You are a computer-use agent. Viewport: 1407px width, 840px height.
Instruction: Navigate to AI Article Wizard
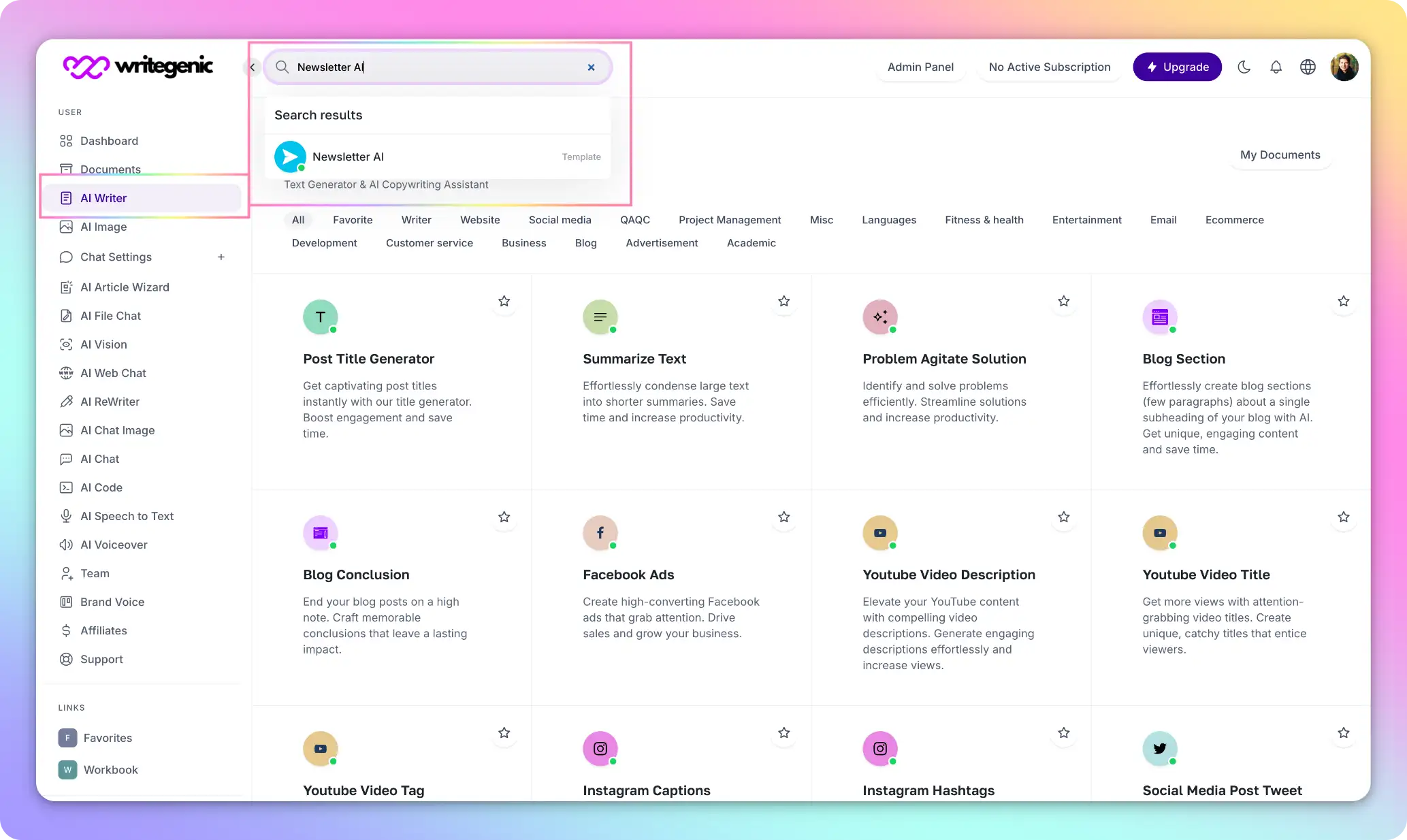(124, 287)
